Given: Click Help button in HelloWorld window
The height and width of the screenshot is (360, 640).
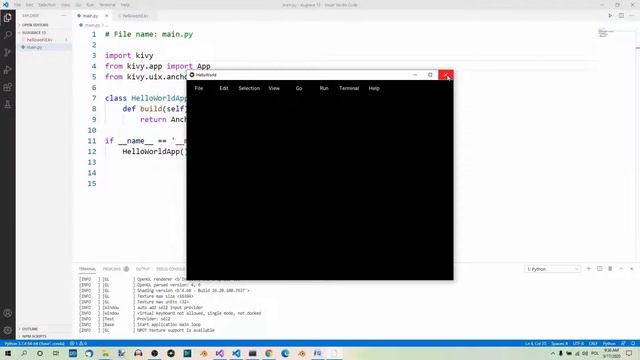Looking at the screenshot, I should coord(374,88).
